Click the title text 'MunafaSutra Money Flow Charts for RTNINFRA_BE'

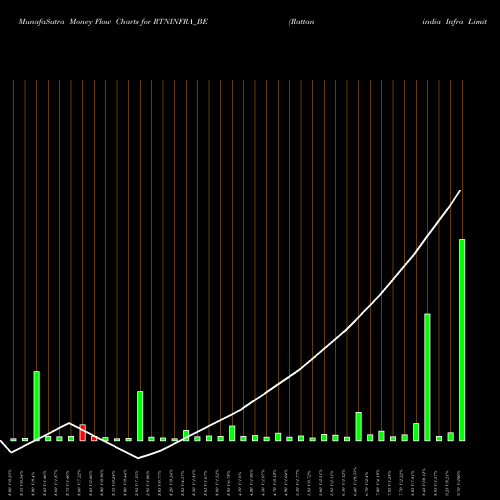click(x=113, y=22)
